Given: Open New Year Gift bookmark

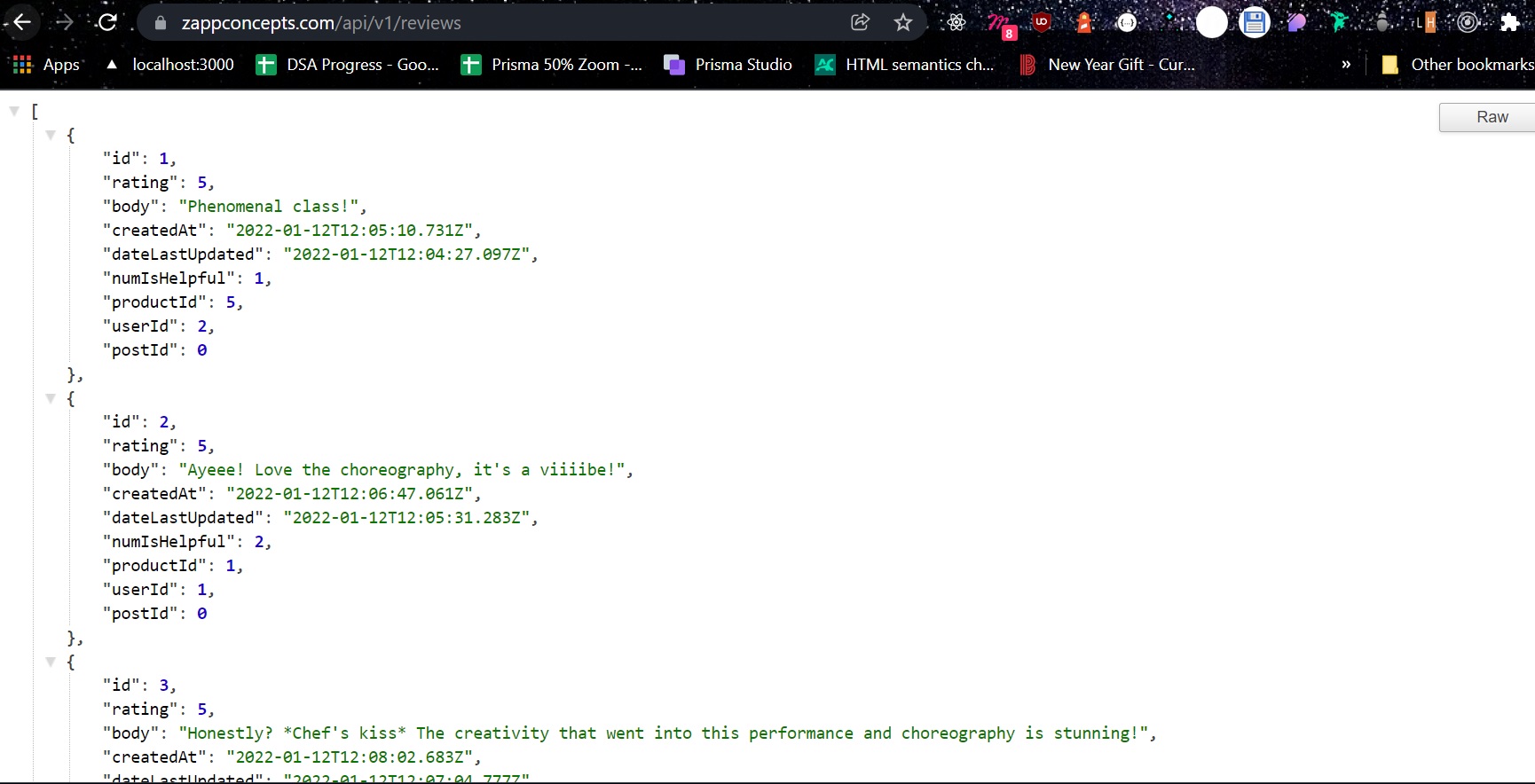Looking at the screenshot, I should [x=1107, y=65].
